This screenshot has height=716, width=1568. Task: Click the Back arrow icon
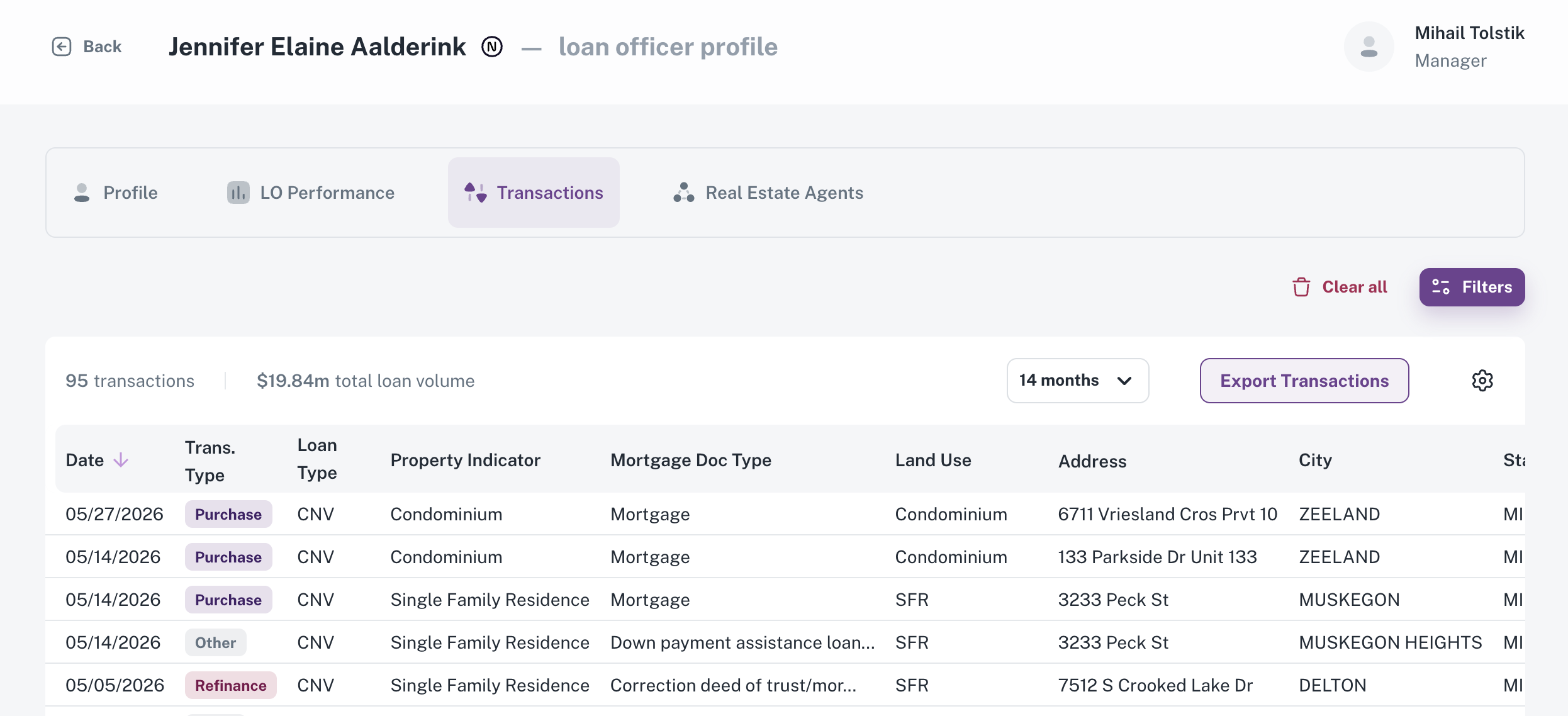click(x=62, y=47)
